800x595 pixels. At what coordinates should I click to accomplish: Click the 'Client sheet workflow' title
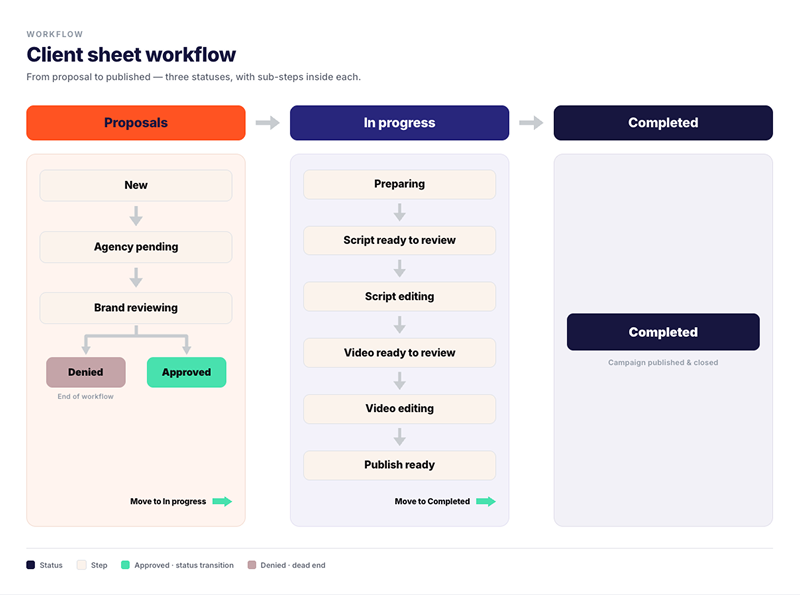(131, 55)
